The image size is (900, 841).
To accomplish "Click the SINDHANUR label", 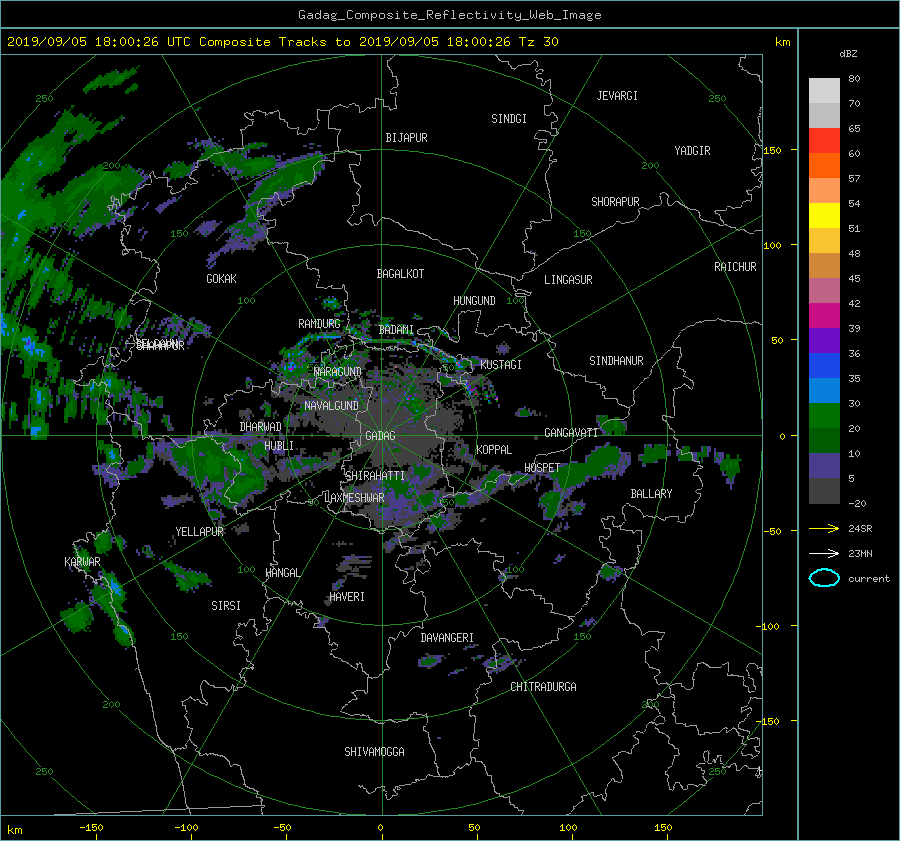I will [x=616, y=361].
